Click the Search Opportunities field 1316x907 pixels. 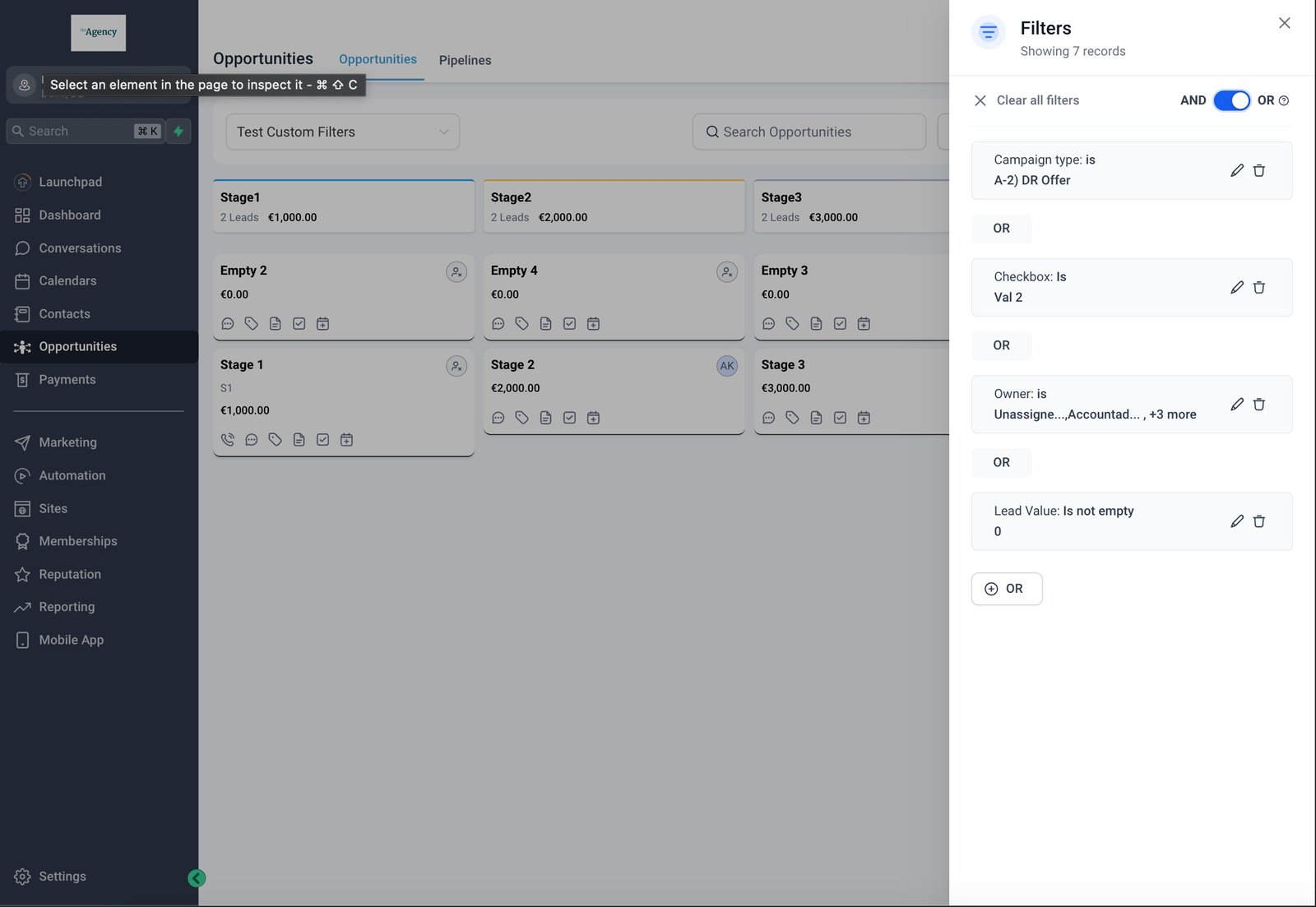click(x=809, y=132)
